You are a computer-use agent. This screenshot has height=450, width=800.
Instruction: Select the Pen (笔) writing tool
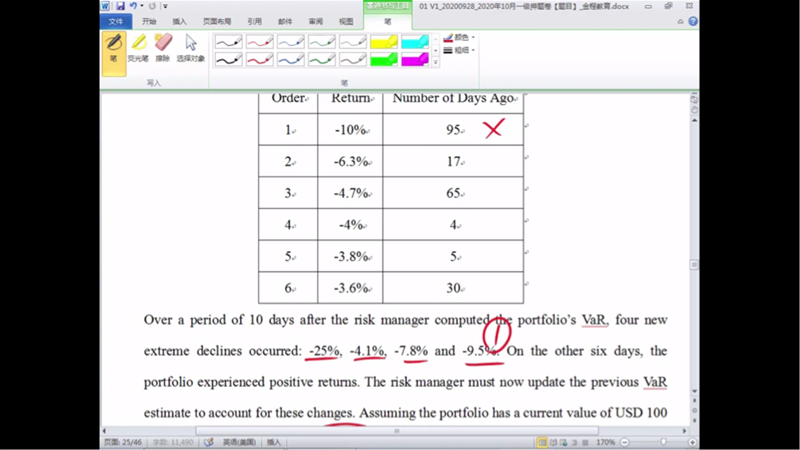click(114, 47)
